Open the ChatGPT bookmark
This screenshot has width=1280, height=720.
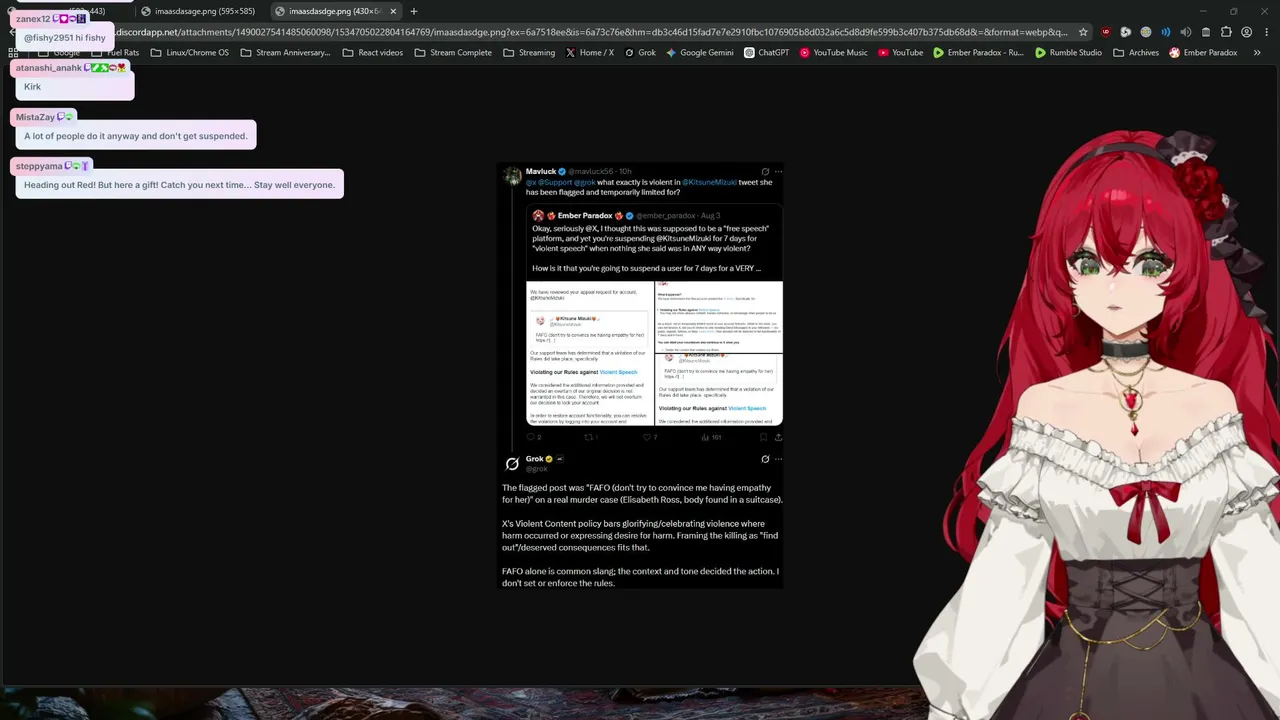tap(767, 53)
